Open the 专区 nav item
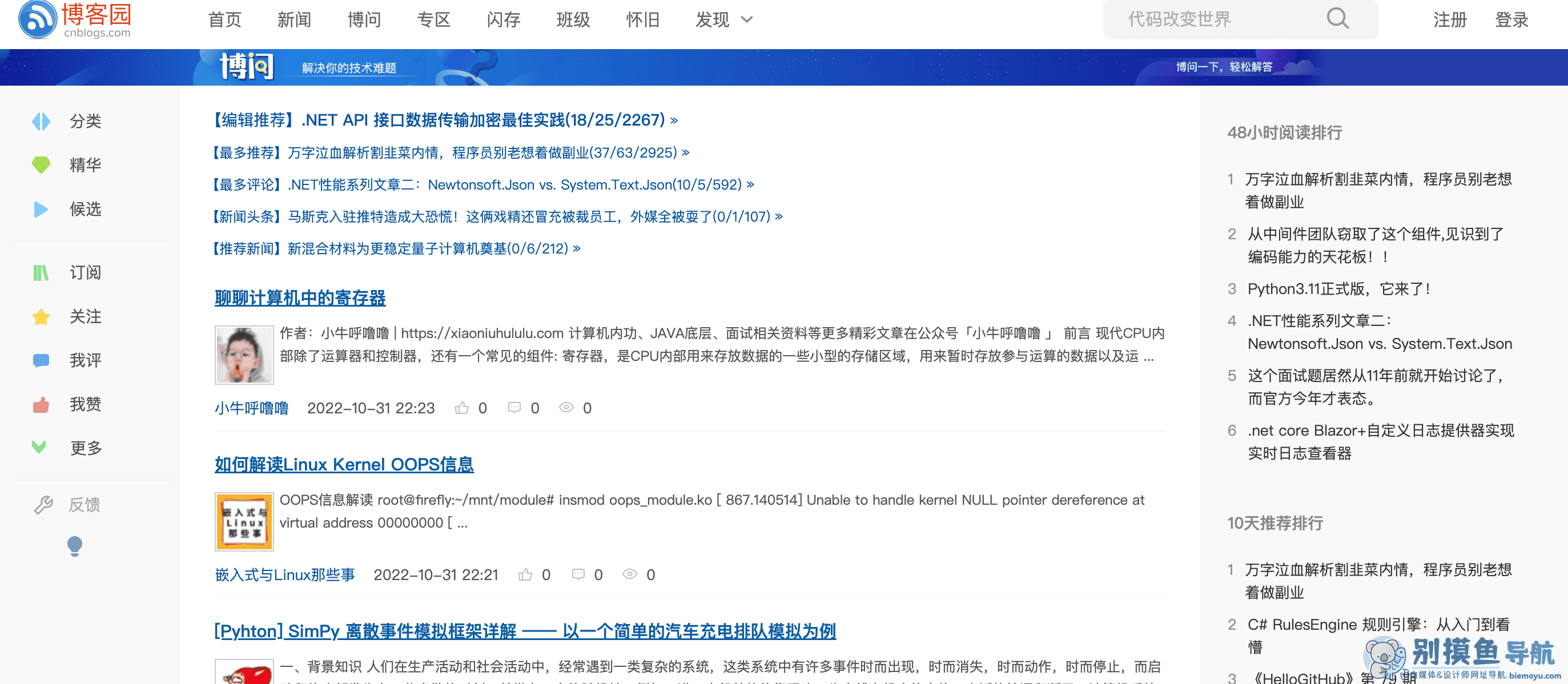 (433, 19)
